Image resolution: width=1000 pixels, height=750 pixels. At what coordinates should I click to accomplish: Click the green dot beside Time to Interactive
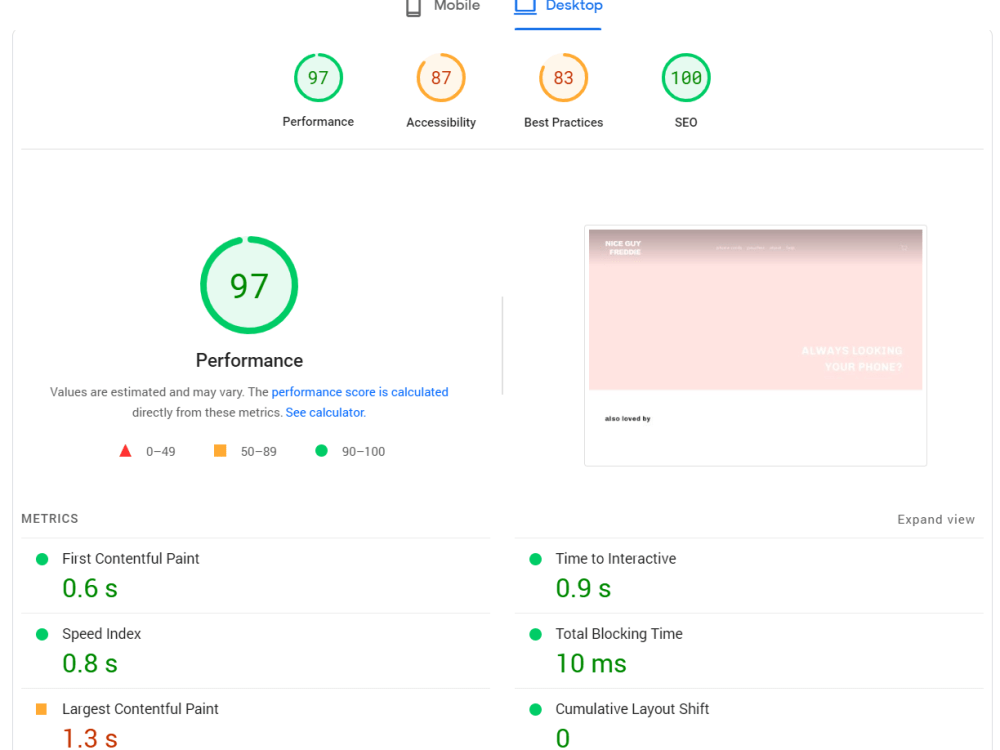pyautogui.click(x=536, y=559)
